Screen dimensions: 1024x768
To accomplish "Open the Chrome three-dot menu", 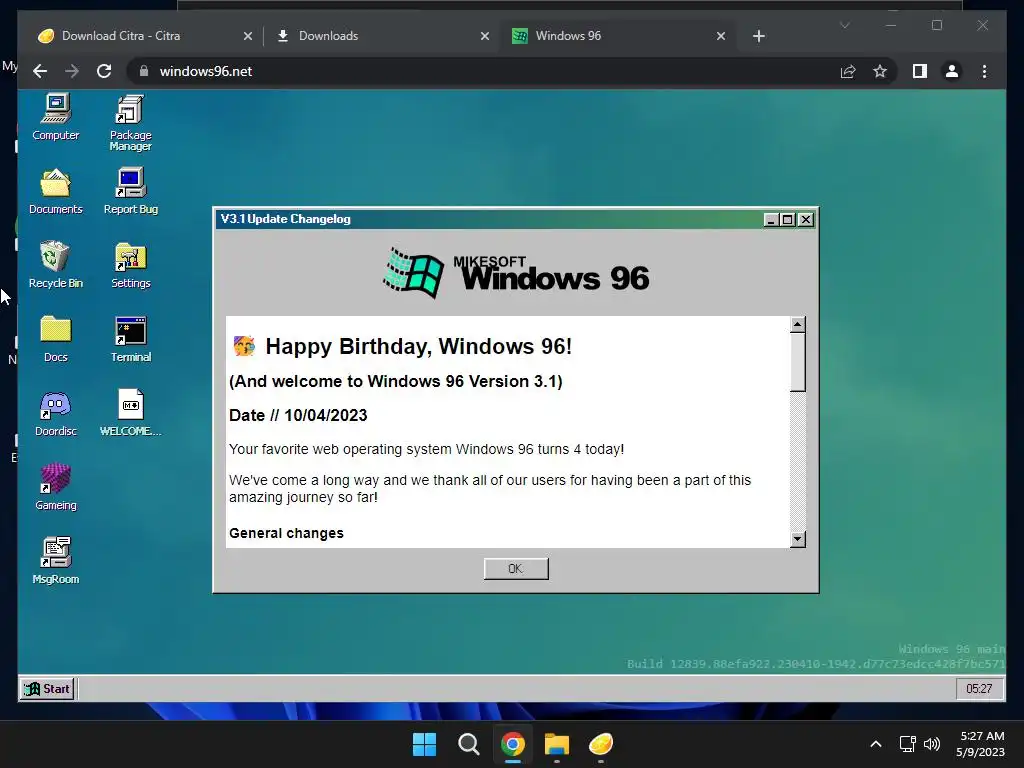I will point(984,71).
